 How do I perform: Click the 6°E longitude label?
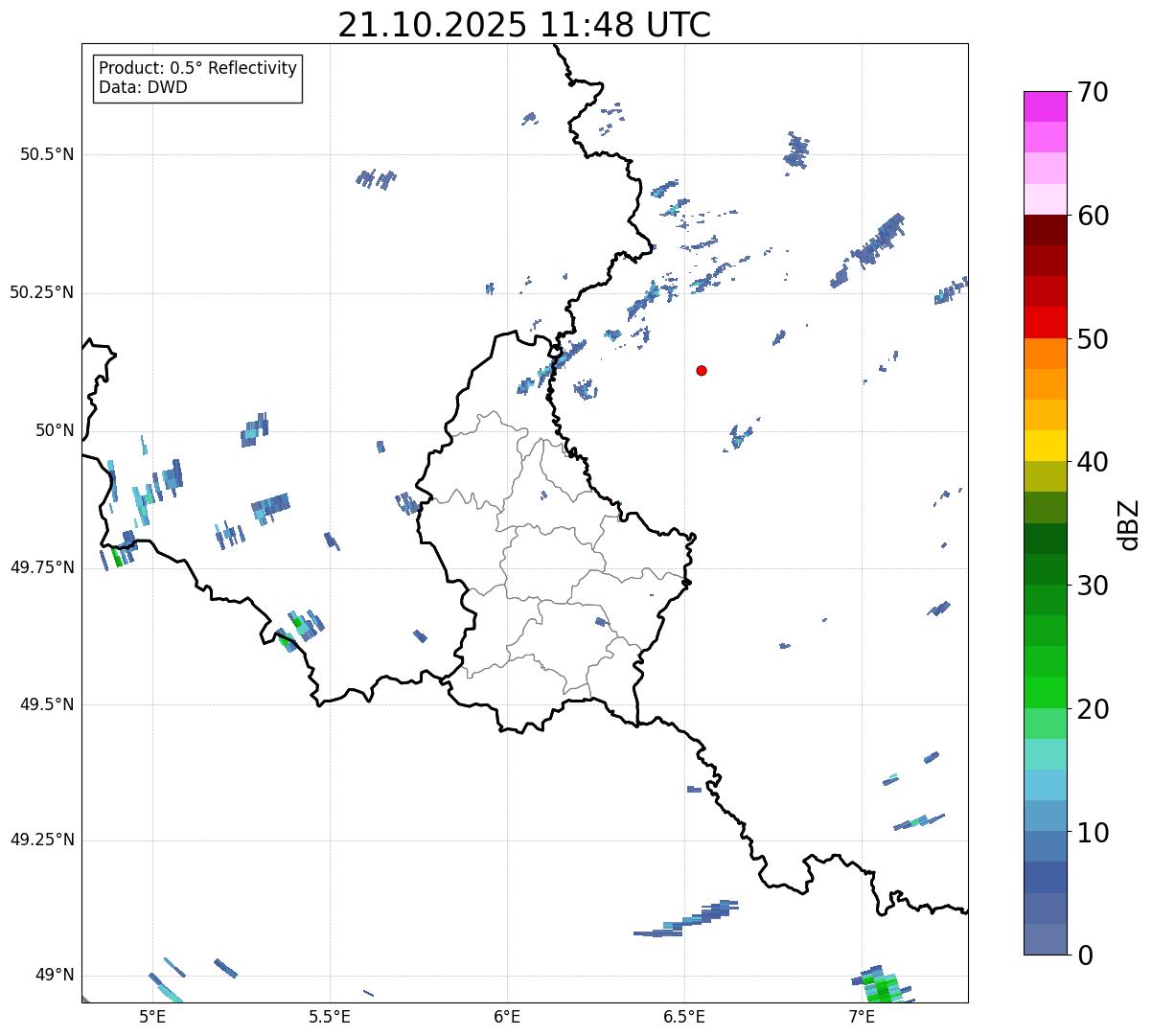coord(507,1017)
